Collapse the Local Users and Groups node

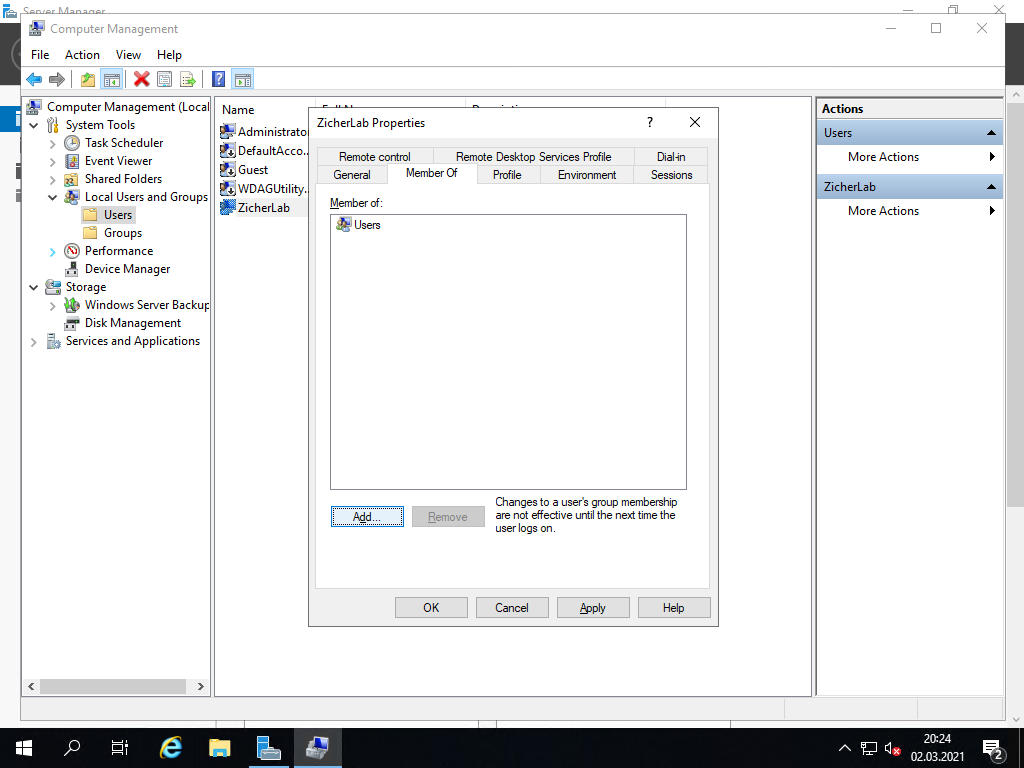click(53, 197)
